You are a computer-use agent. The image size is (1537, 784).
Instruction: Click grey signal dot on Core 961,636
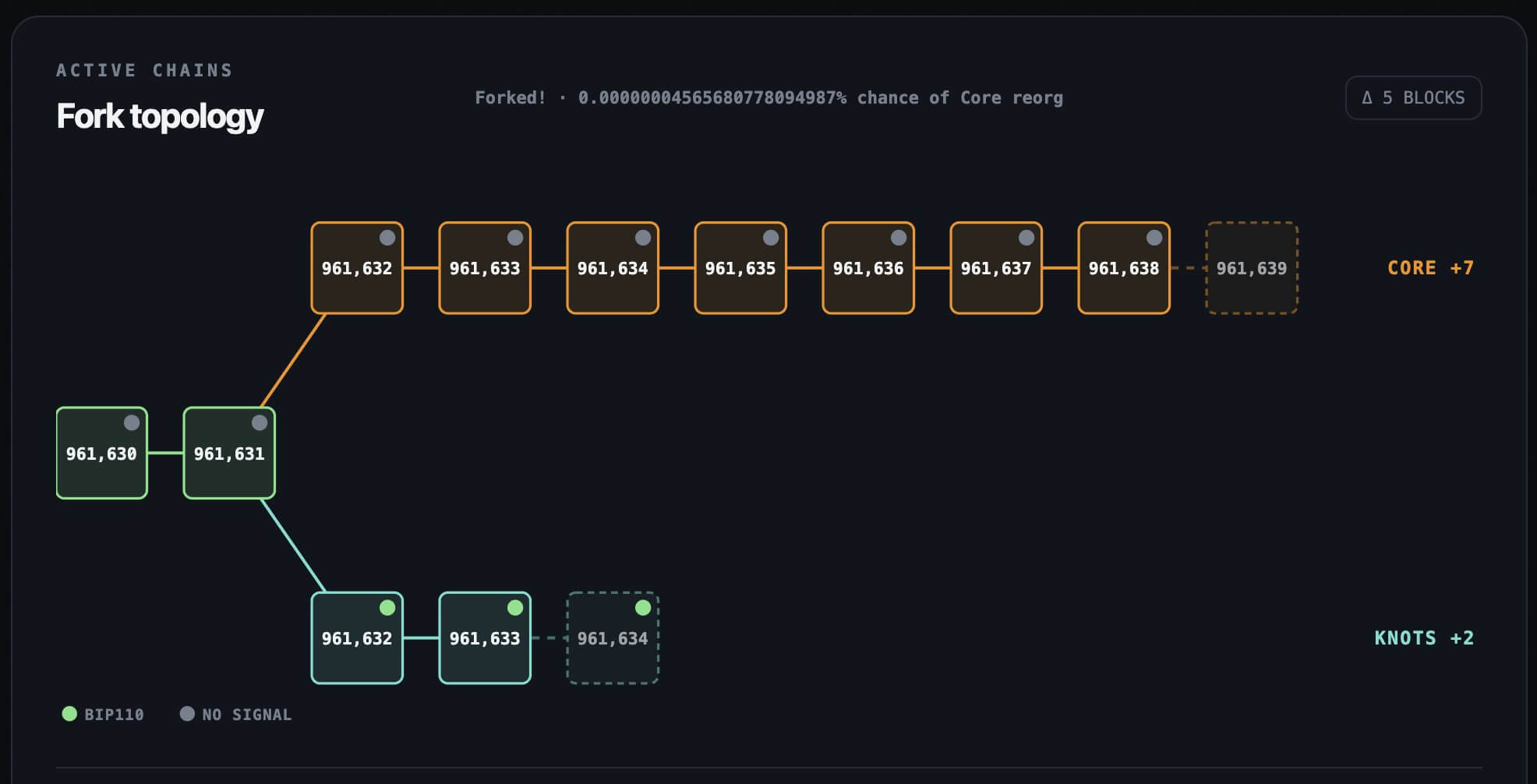point(899,238)
